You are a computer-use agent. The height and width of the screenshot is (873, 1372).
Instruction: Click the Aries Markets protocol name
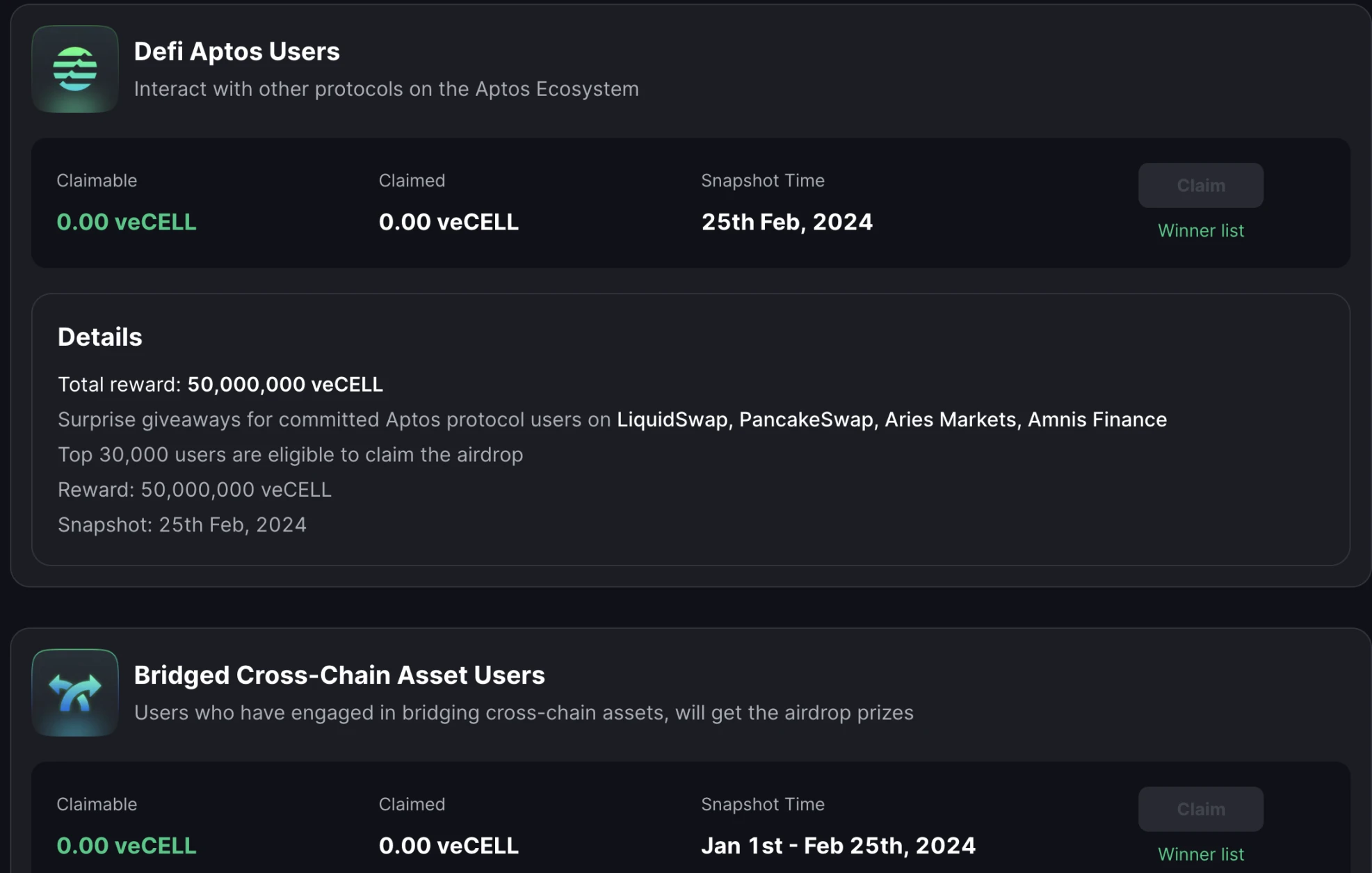[950, 419]
